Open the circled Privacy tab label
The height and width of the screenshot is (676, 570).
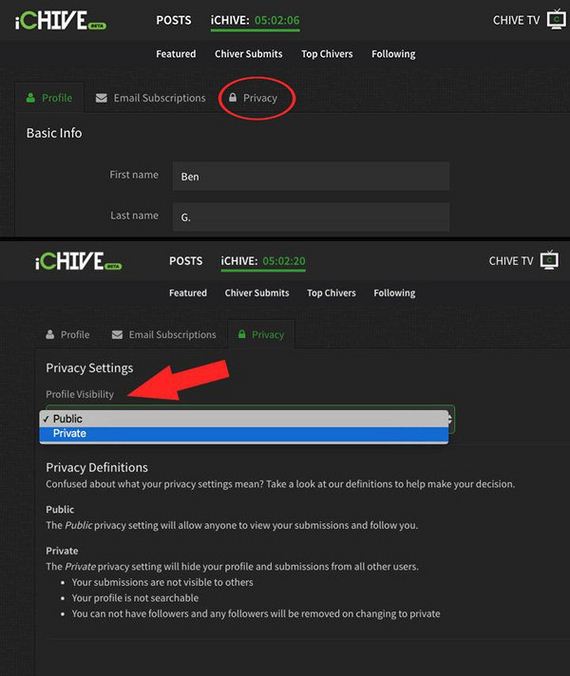(x=260, y=98)
